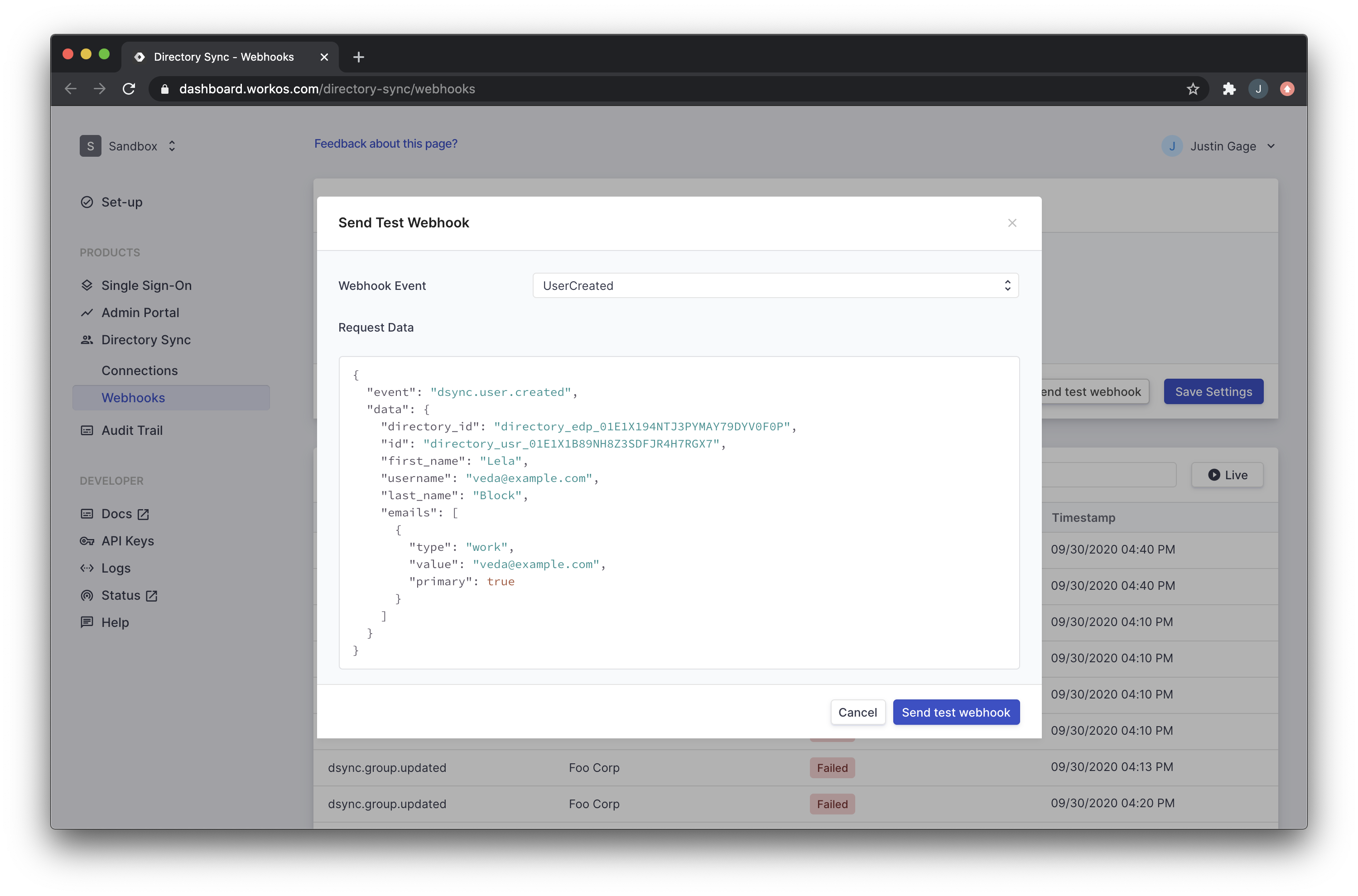
Task: Open the Webhook Event dropdown
Action: 774,285
